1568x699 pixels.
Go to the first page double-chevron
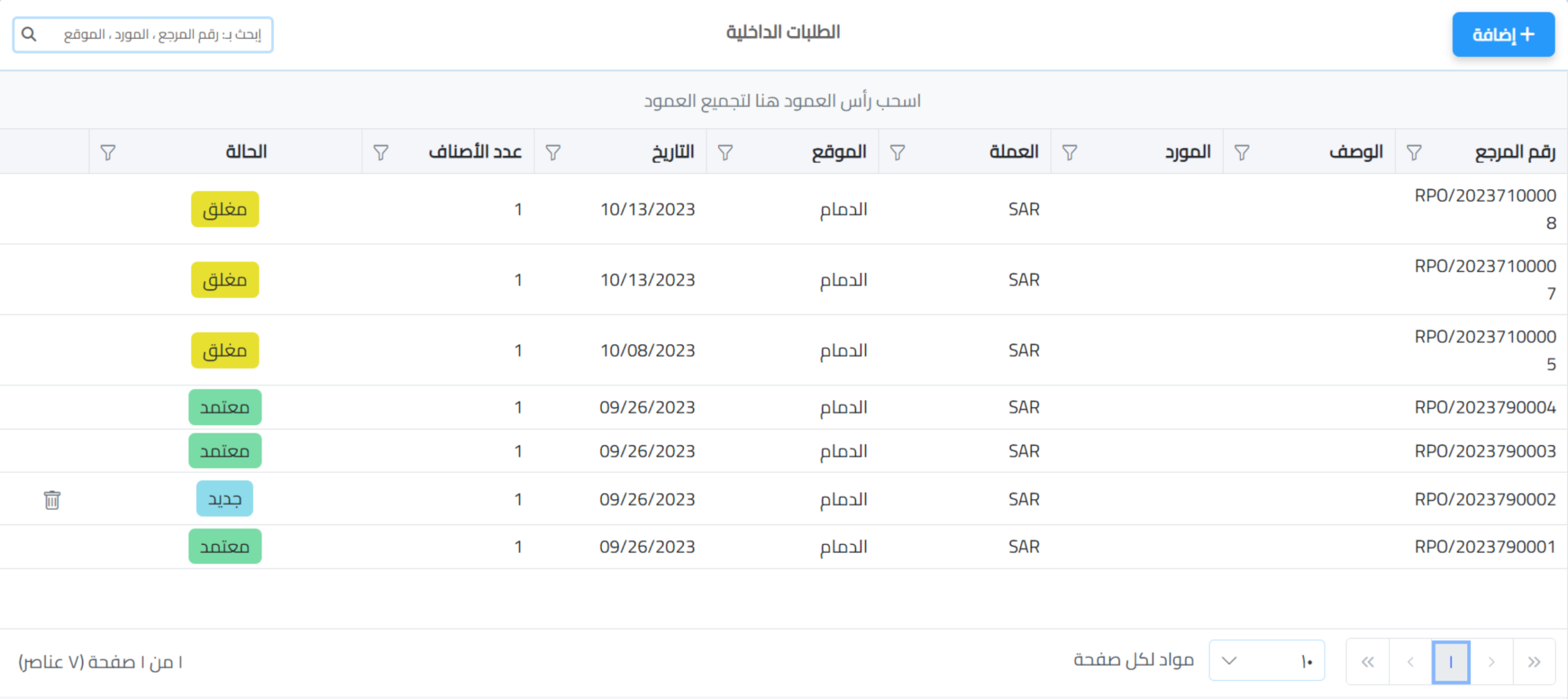(1534, 662)
